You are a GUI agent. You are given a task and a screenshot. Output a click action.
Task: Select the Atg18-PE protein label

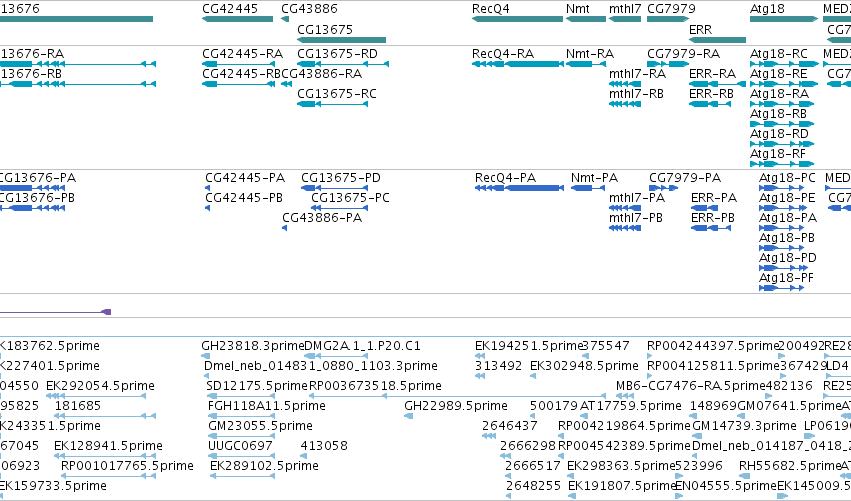pyautogui.click(x=787, y=198)
